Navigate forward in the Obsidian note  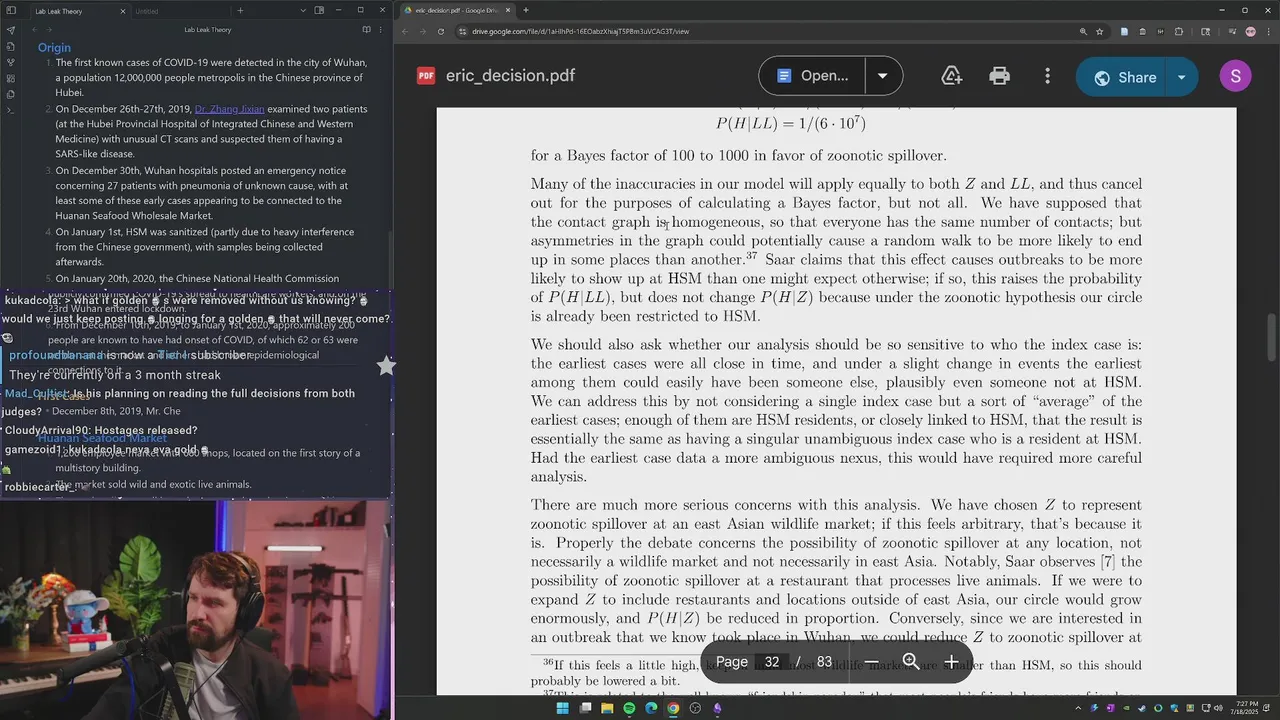click(x=49, y=30)
